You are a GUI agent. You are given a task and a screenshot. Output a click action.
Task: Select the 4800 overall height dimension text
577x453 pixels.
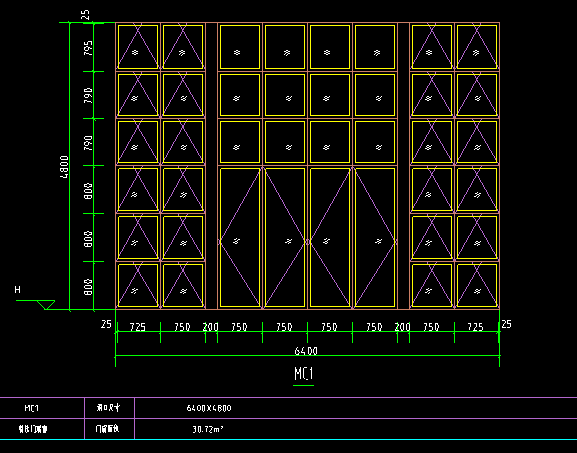coord(64,167)
